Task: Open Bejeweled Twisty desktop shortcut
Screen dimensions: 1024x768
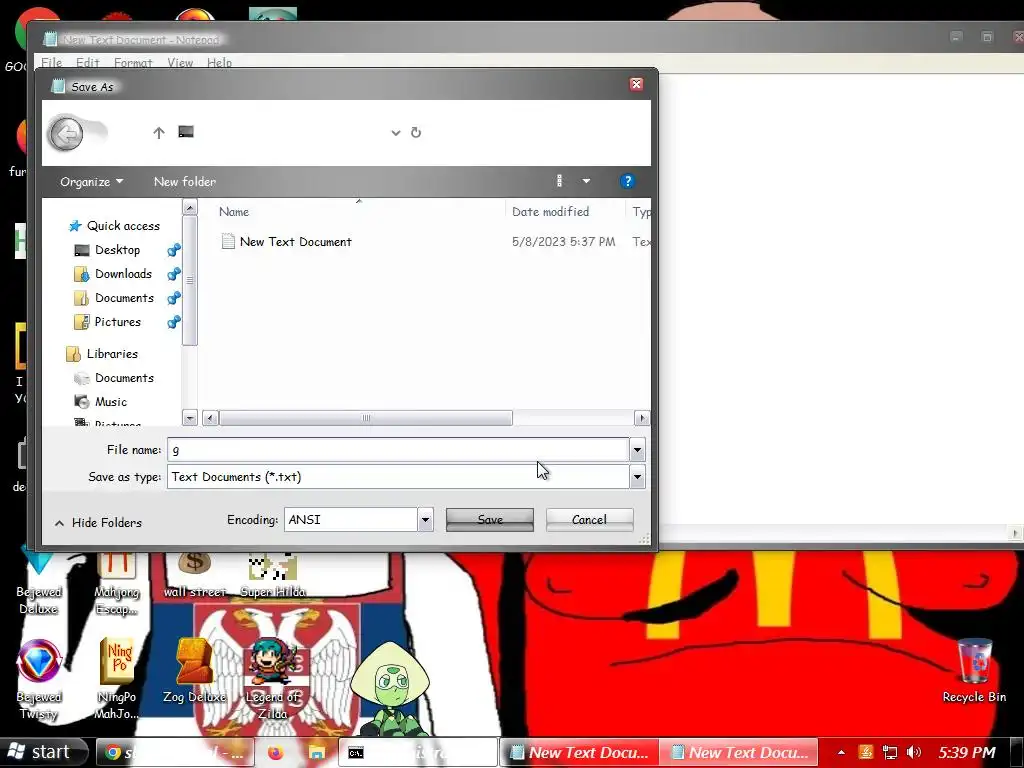Action: [39, 679]
